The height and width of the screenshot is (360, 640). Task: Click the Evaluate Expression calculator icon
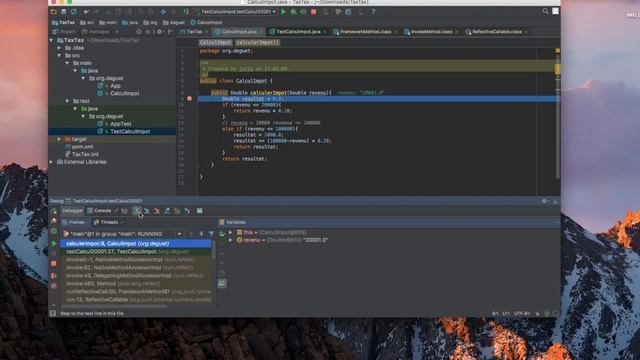click(x=200, y=211)
